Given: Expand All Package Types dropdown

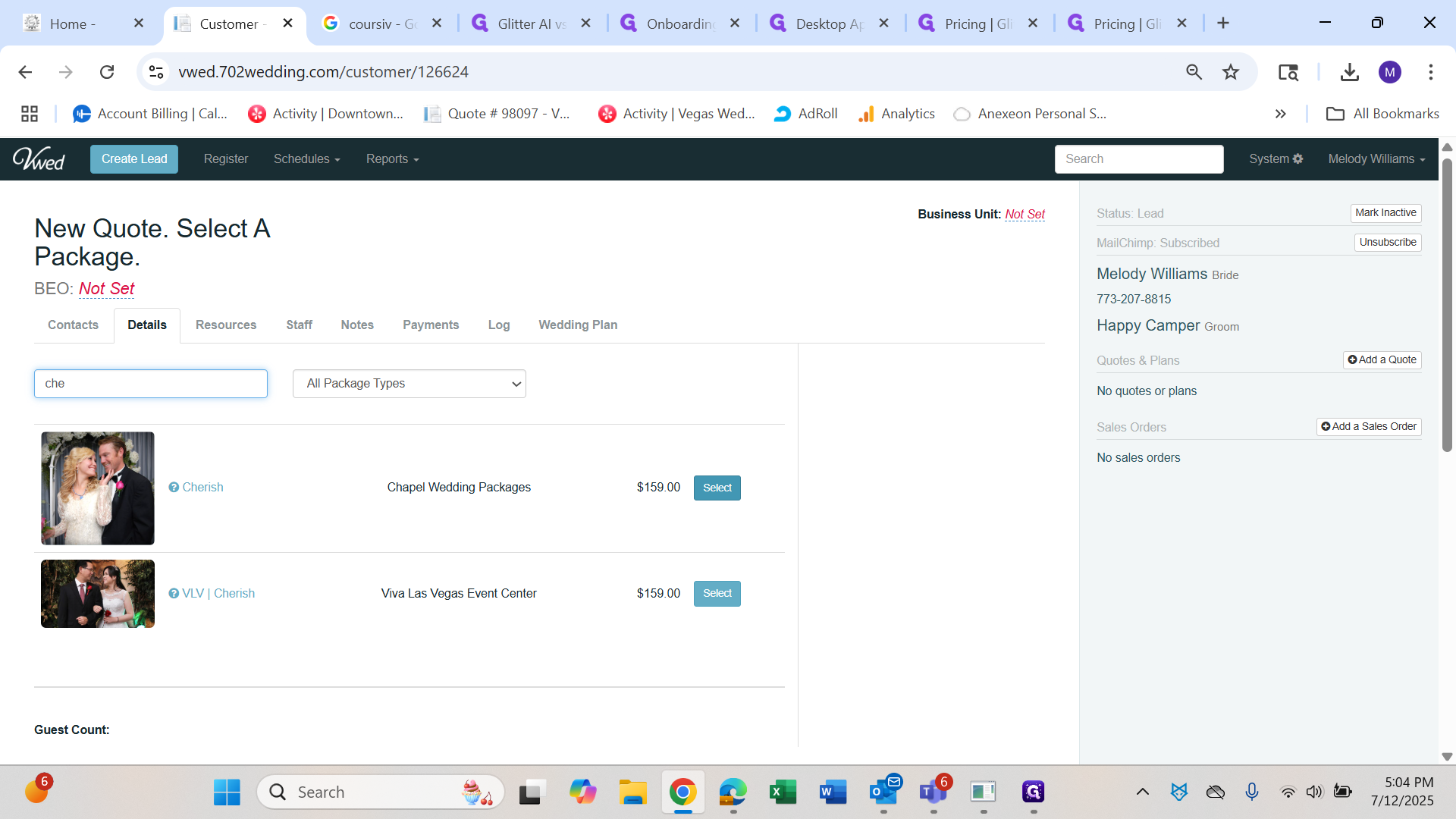Looking at the screenshot, I should 409,384.
